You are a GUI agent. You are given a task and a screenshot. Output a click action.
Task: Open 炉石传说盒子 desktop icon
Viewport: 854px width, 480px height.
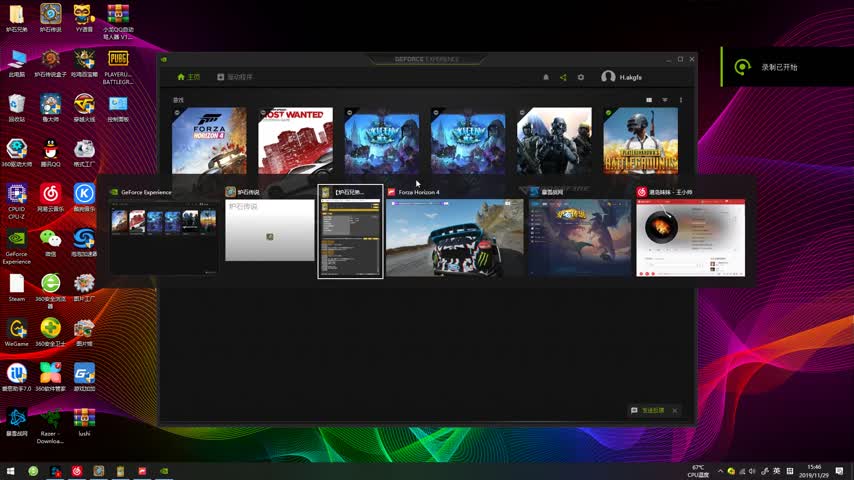pos(50,63)
